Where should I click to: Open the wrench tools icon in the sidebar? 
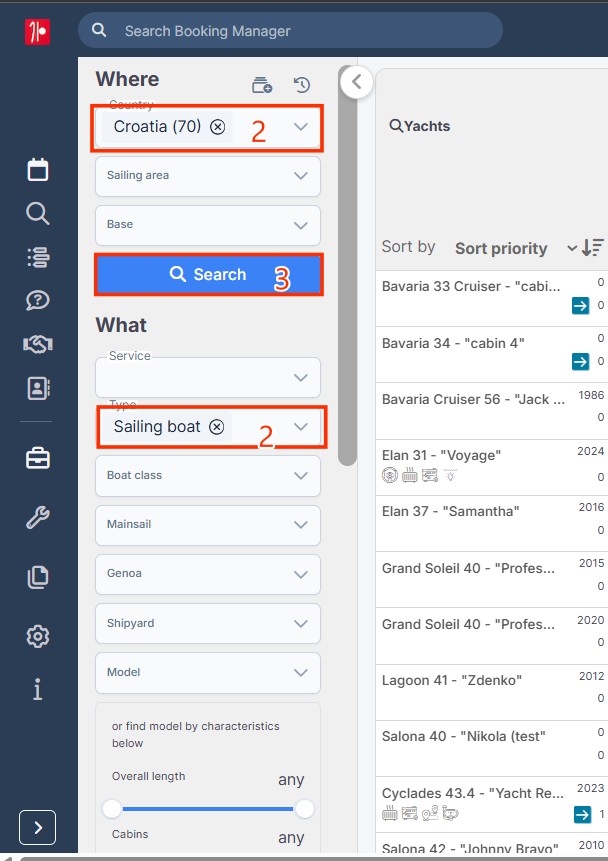coord(38,517)
